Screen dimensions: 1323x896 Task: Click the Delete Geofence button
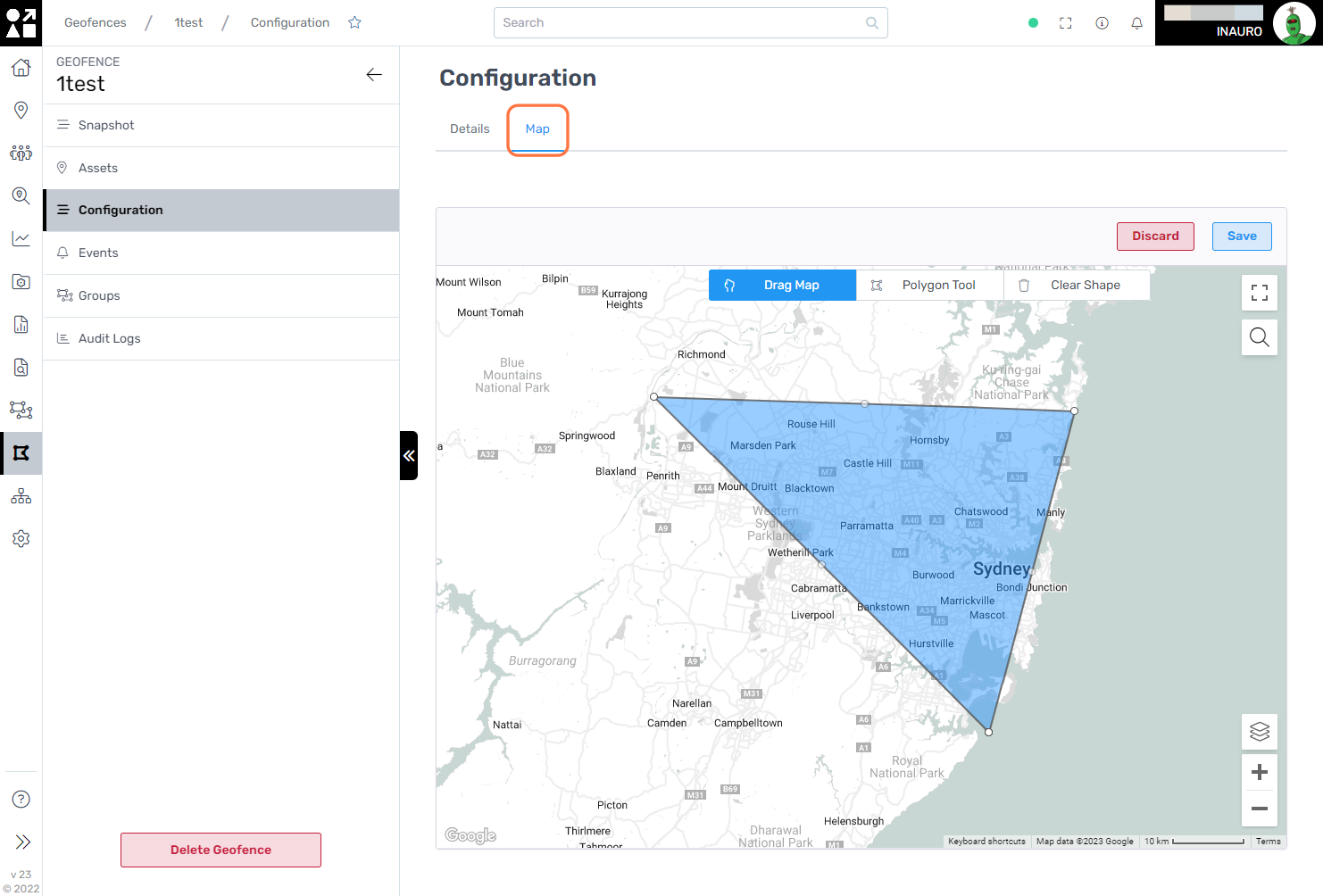pyautogui.click(x=220, y=850)
